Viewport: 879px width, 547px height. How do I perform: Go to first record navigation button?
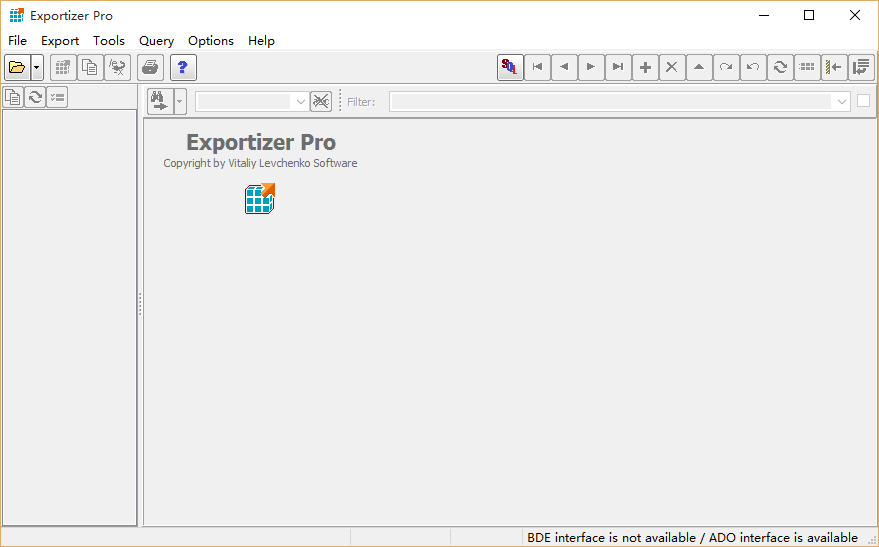(537, 67)
